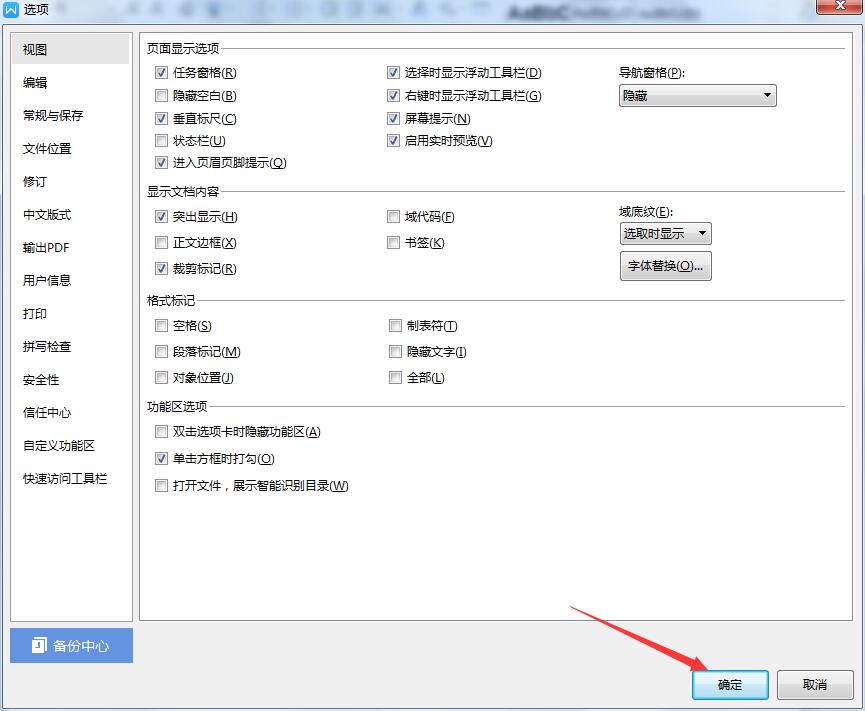Disable 屏幕提示 tooltips

point(394,118)
